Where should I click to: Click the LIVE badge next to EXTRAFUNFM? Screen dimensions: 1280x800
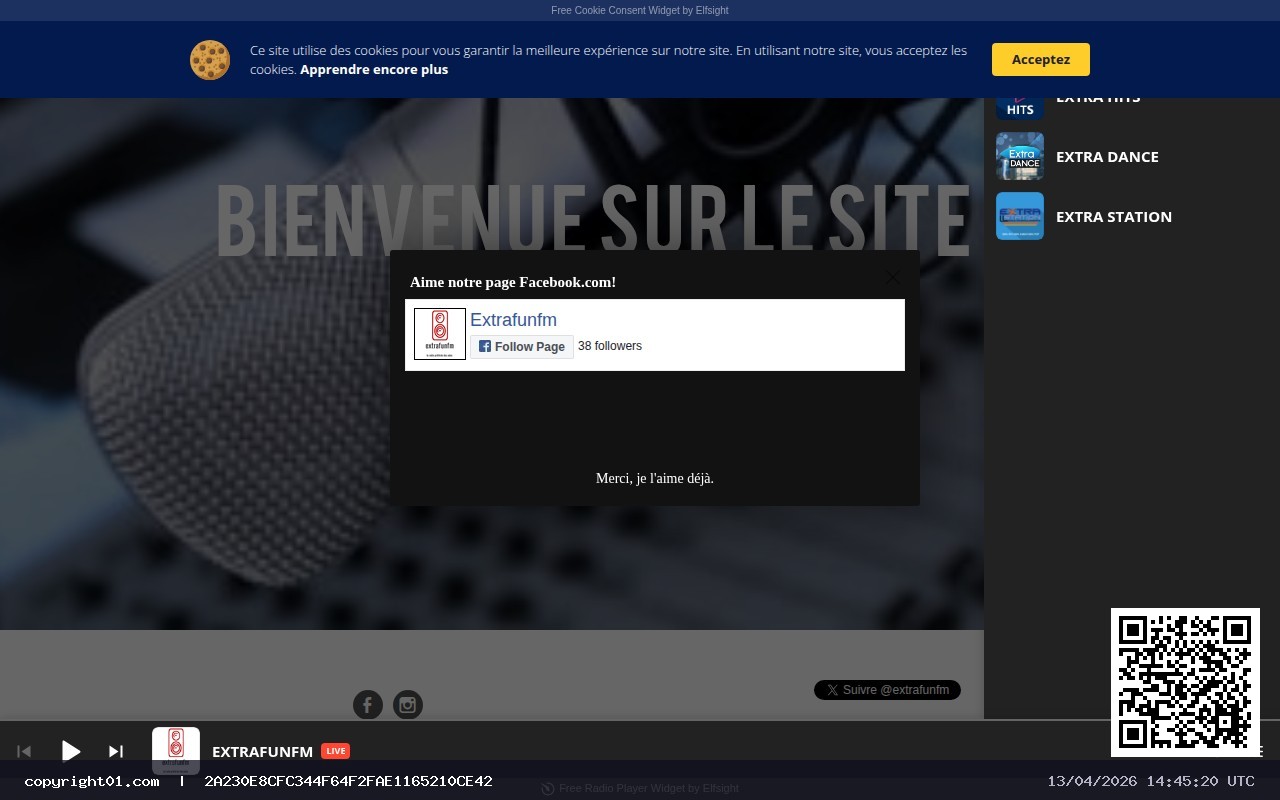click(336, 751)
